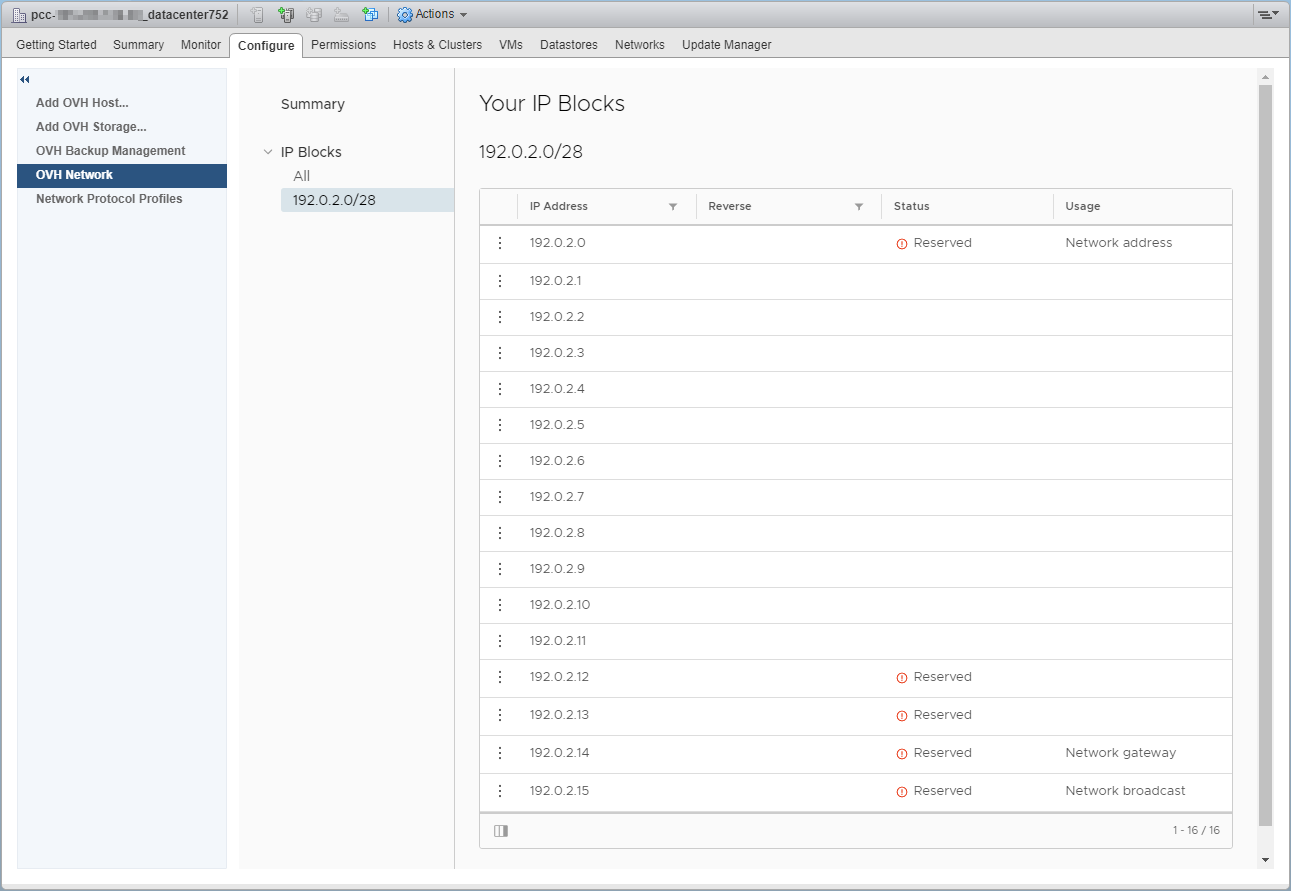Collapse the IP Blocks tree node
1291x891 pixels.
click(x=267, y=153)
